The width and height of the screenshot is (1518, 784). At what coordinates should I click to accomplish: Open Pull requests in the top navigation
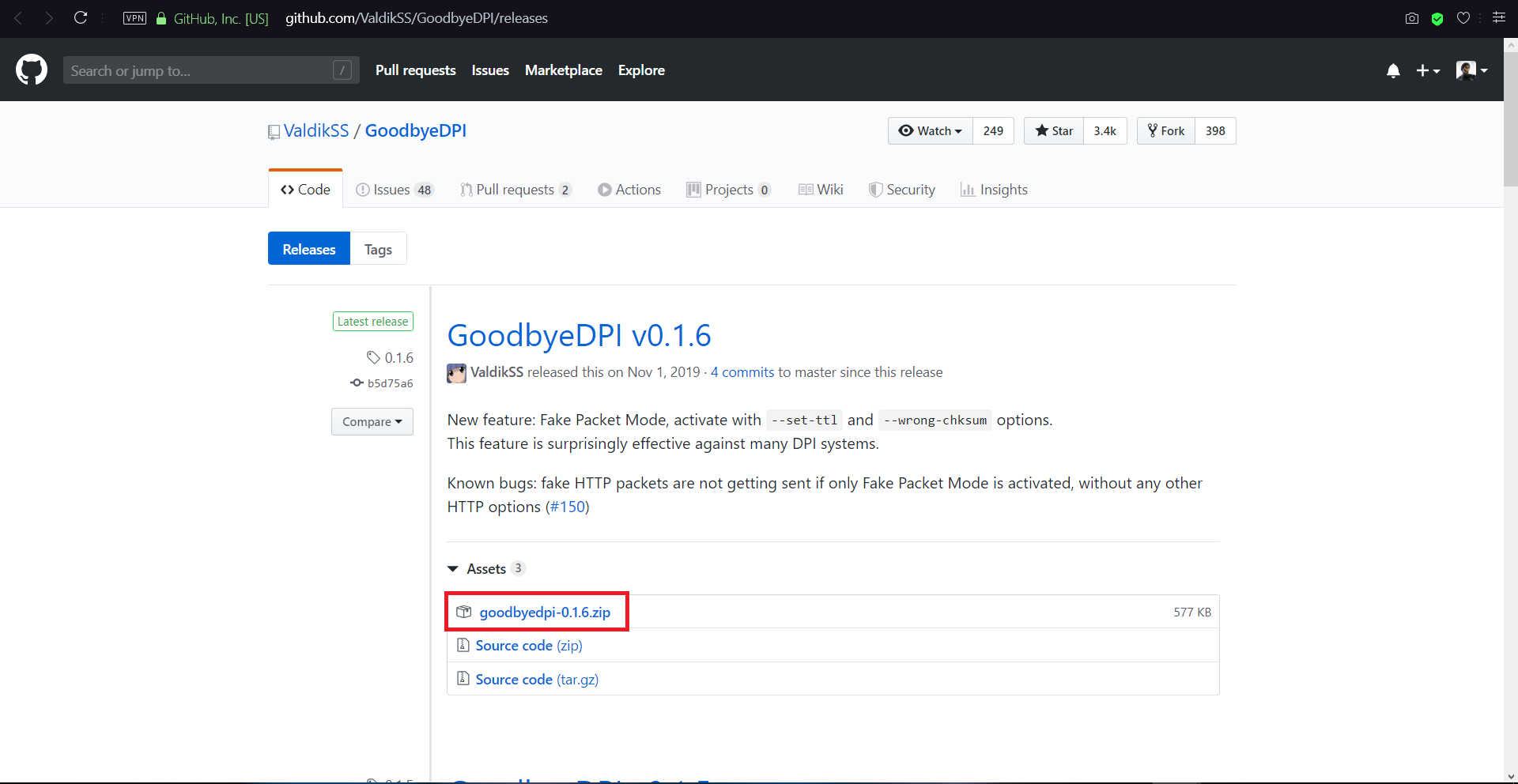[416, 70]
